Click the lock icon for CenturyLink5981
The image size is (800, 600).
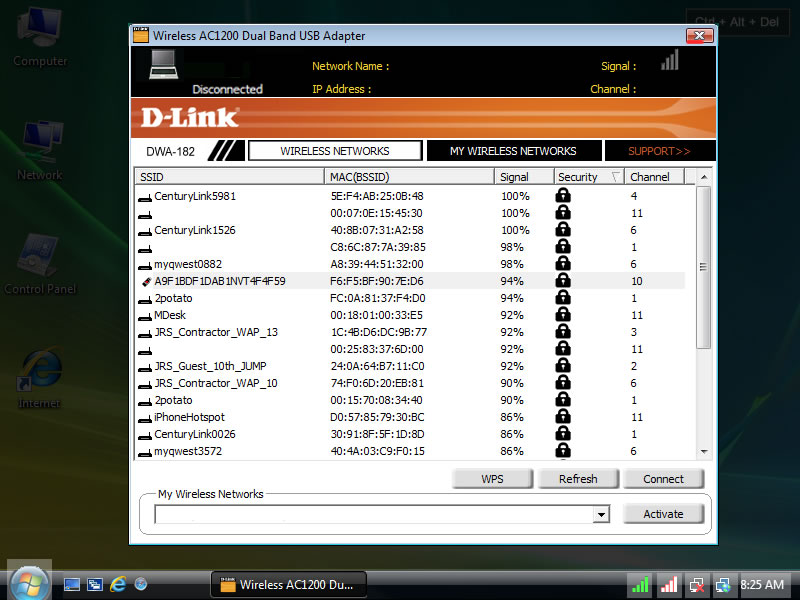(563, 196)
